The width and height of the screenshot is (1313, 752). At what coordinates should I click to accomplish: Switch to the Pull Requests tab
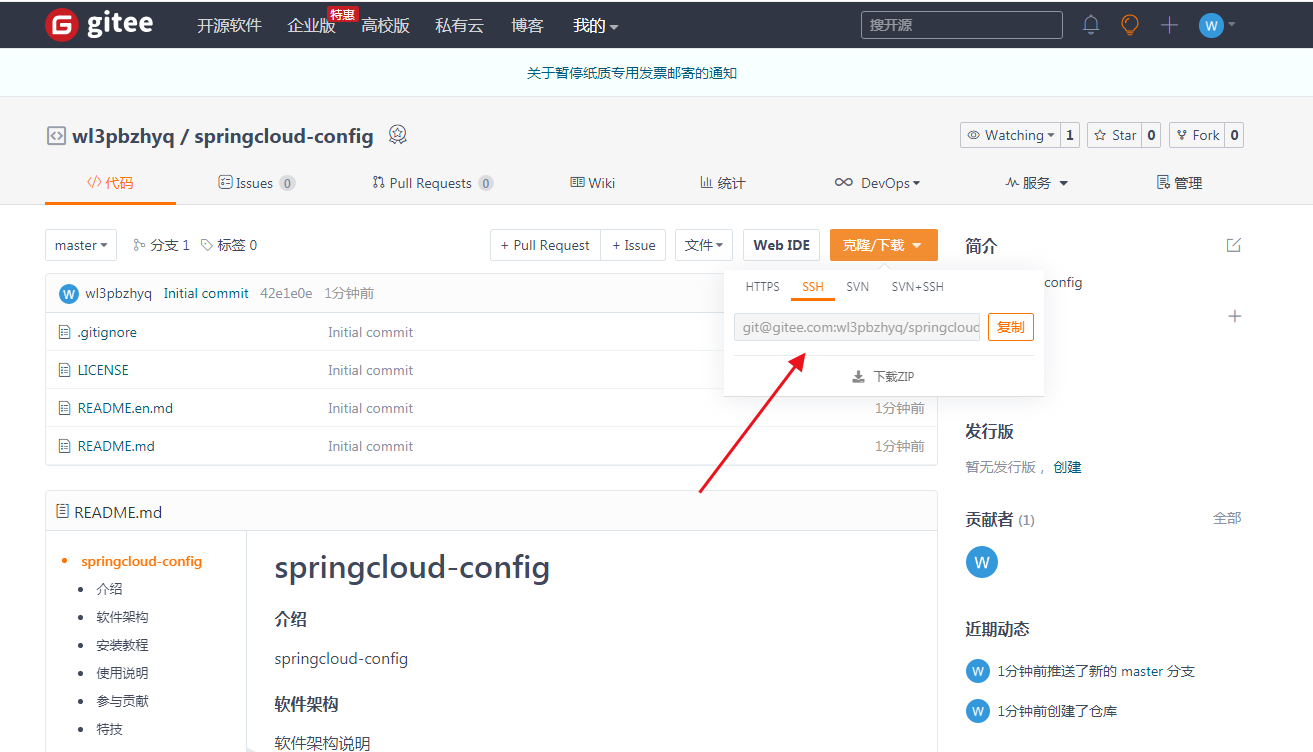[433, 183]
